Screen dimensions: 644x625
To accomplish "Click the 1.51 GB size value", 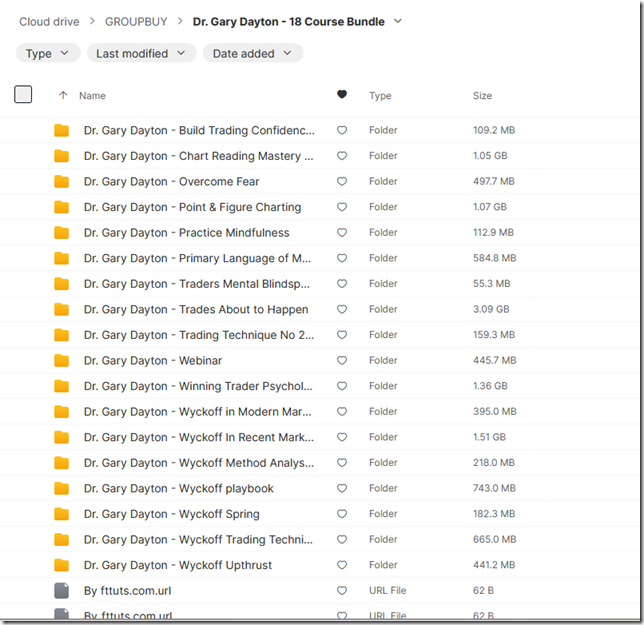I will coord(489,437).
